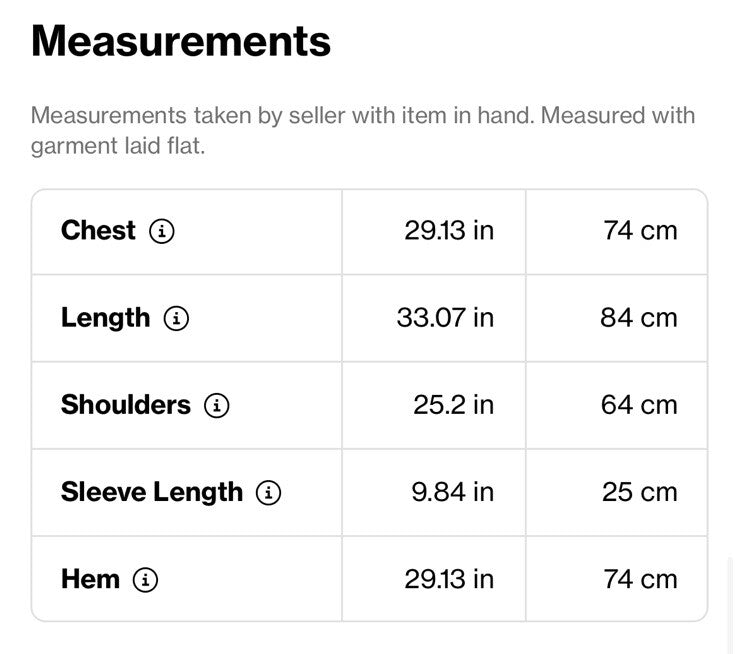
Task: Open the Shoulders info icon
Action: click(x=217, y=406)
